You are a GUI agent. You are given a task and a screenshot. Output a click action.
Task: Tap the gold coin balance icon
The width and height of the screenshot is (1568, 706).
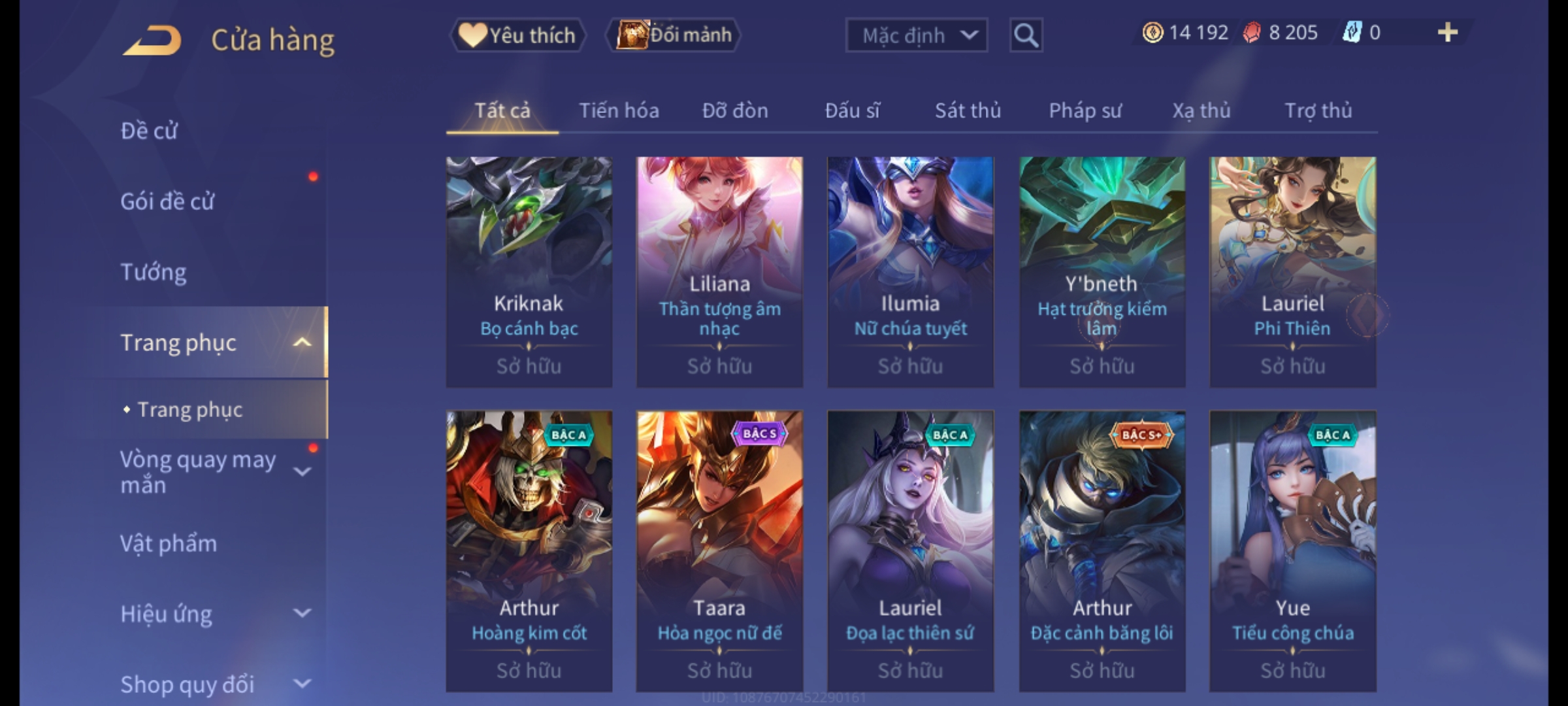(1152, 33)
